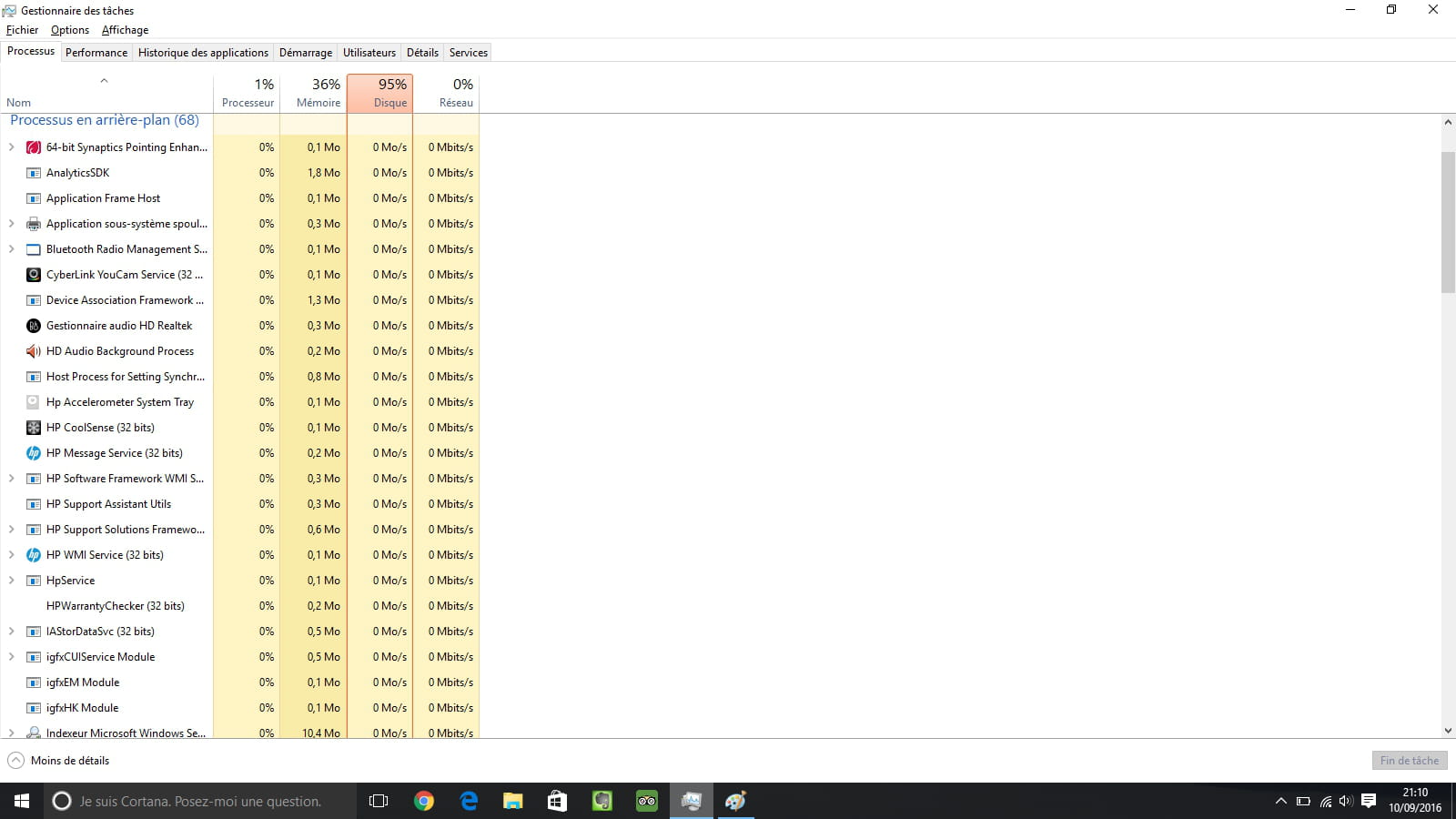Expand the 64-bit Synaptics Pointing process
This screenshot has width=1456, height=819.
click(x=12, y=147)
